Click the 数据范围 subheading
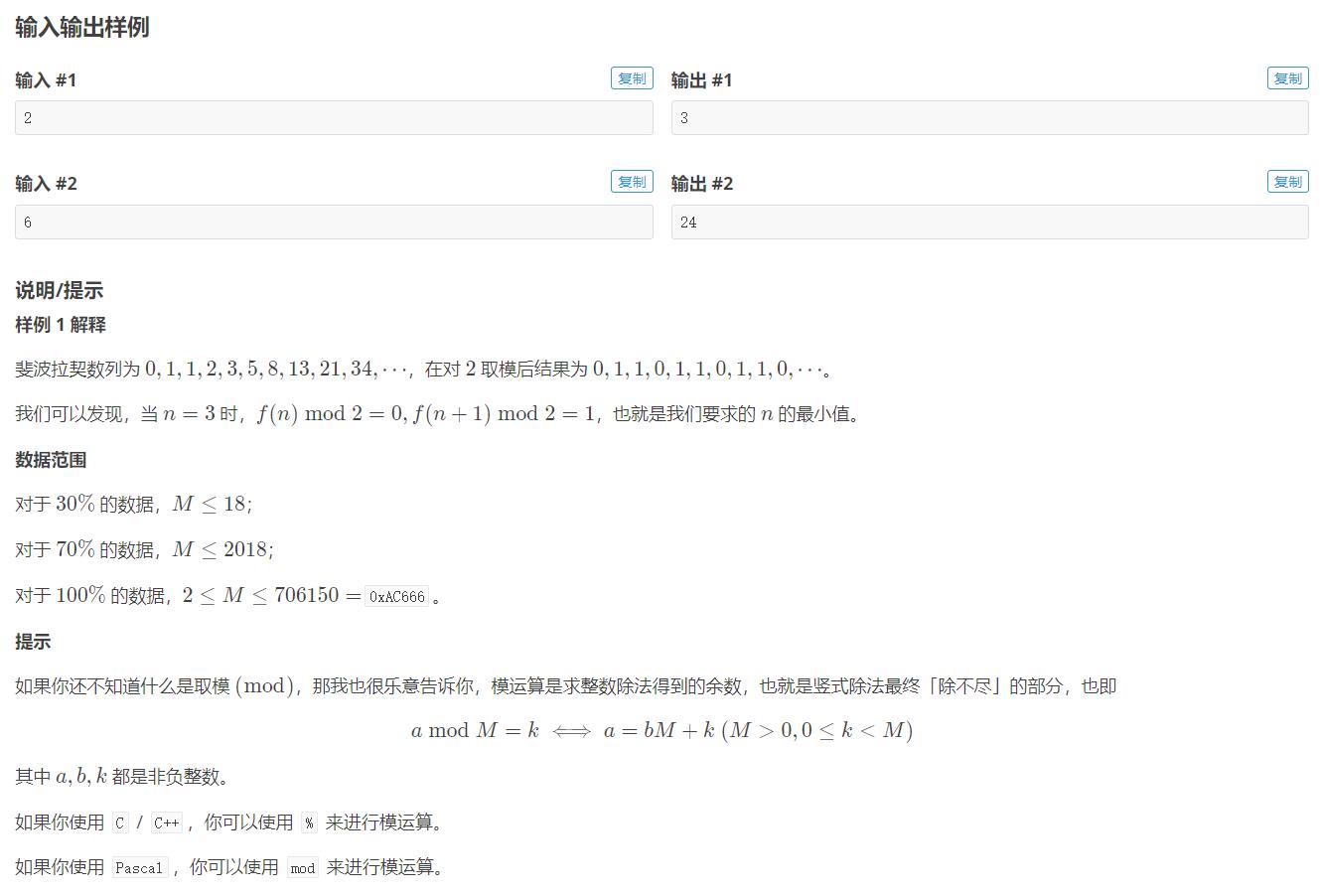The width and height of the screenshot is (1320, 896). point(51,460)
